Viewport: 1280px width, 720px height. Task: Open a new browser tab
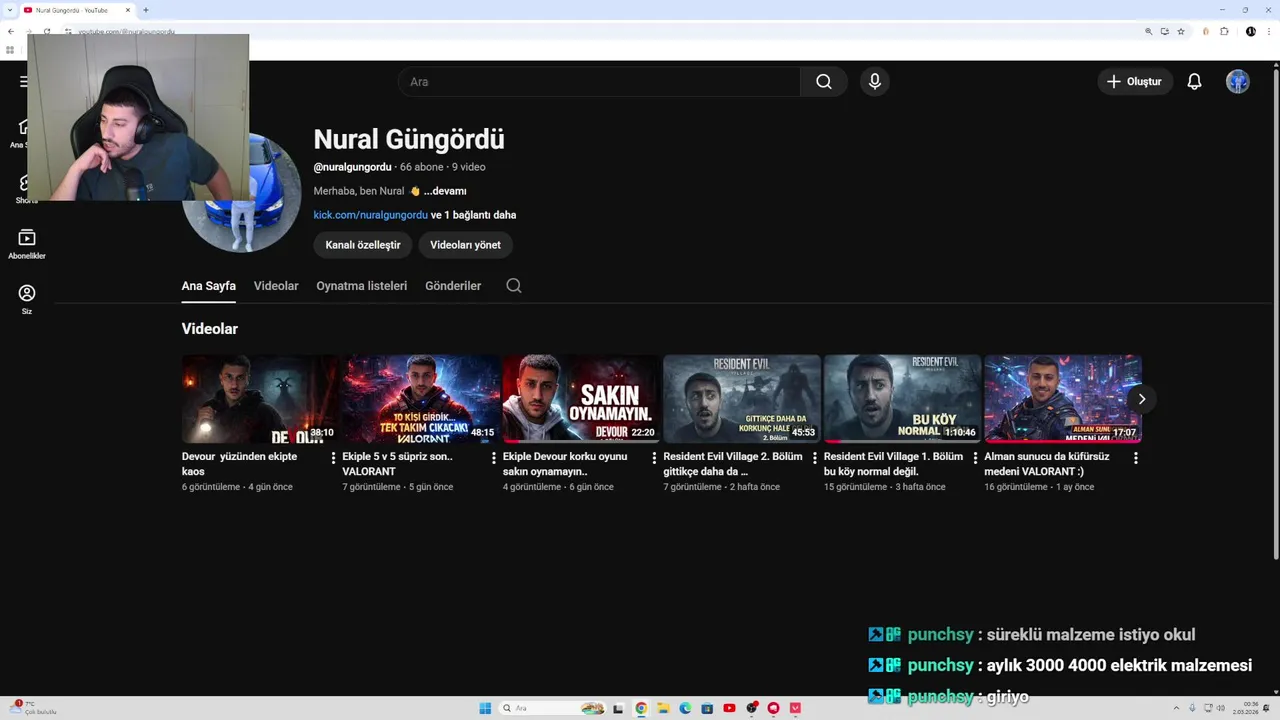[x=146, y=10]
